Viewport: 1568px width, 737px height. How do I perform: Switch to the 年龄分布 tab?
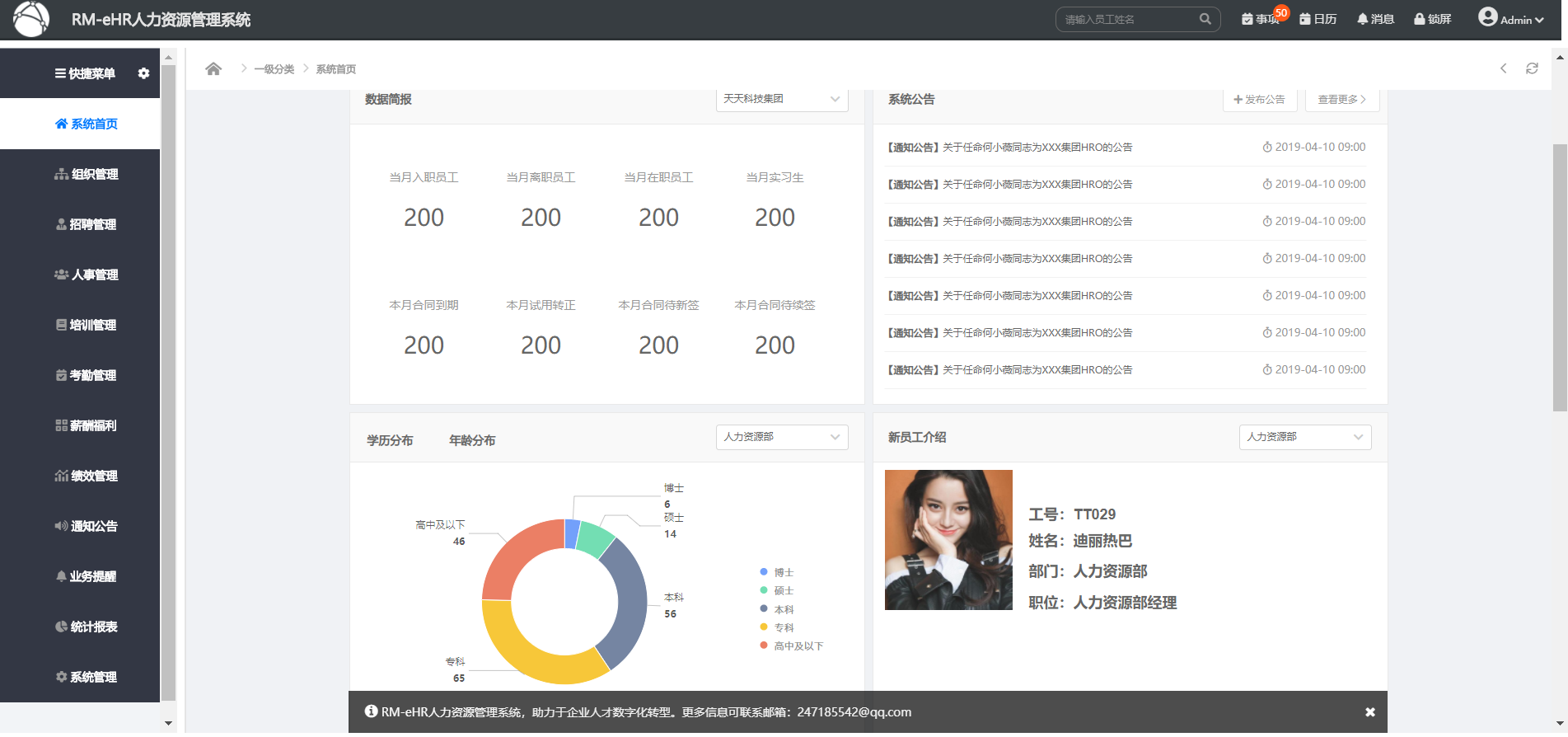(472, 440)
